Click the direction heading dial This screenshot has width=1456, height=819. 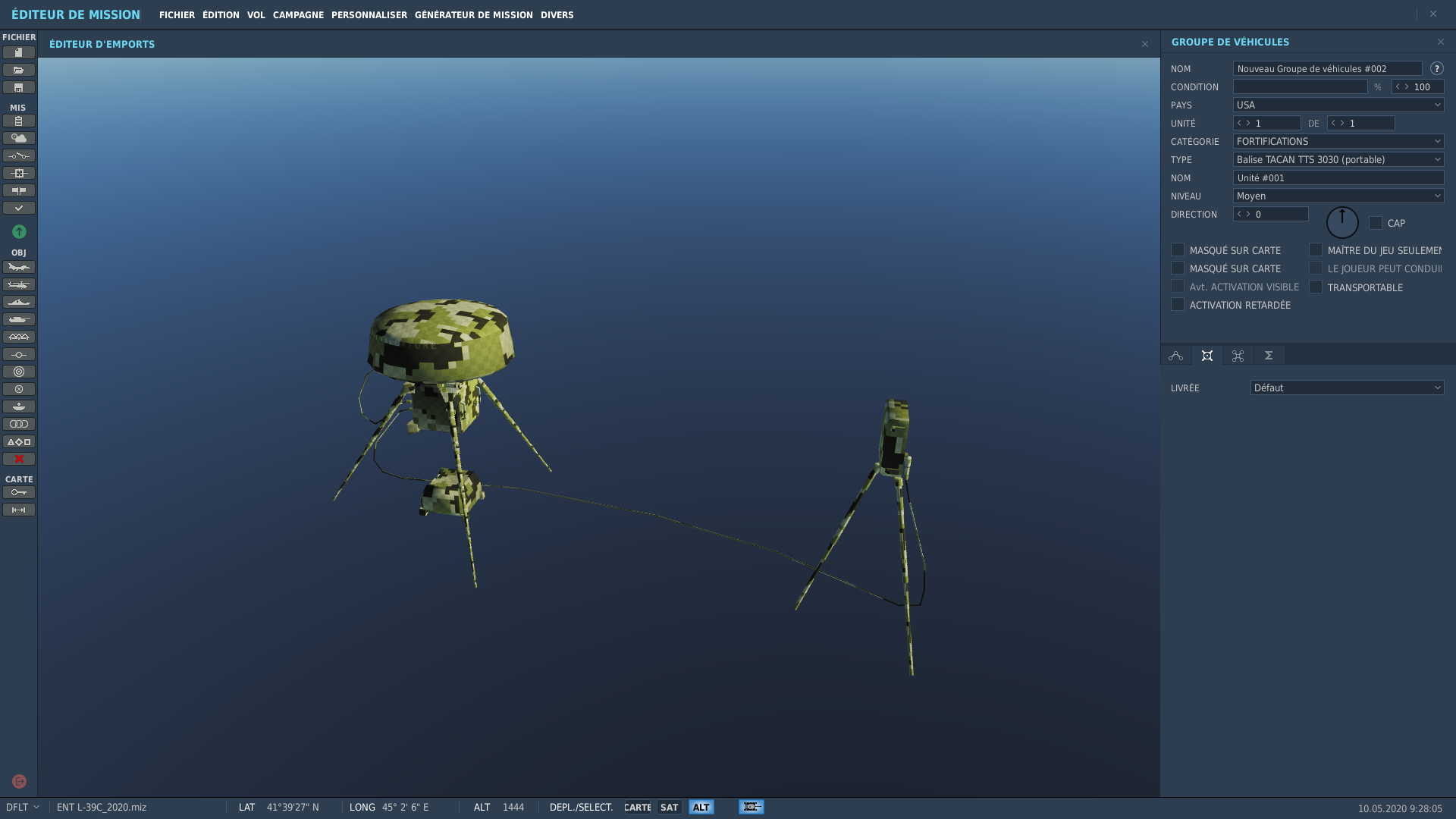(1342, 223)
